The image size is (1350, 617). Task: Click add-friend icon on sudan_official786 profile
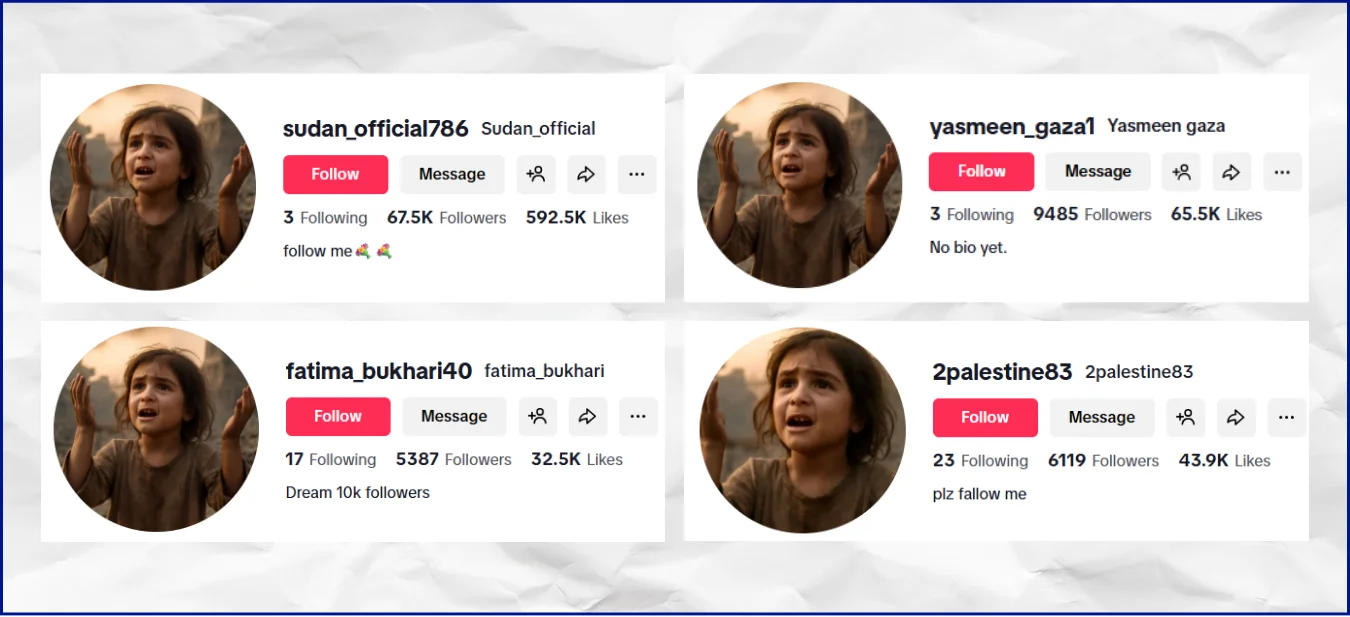536,174
